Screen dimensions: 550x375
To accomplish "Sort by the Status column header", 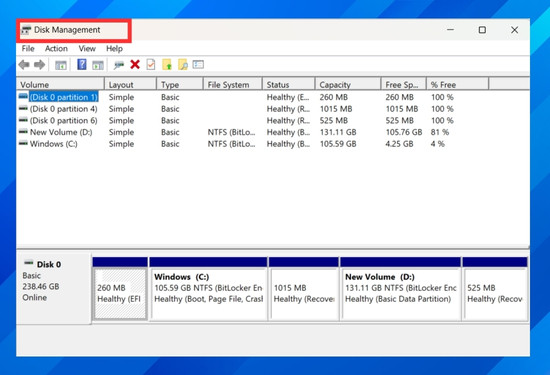I will [x=289, y=85].
